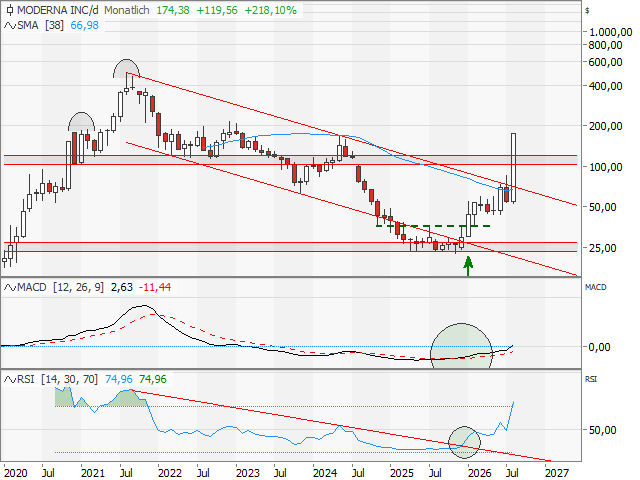Click the green RSI value 74,96
The image size is (640, 480).
(153, 380)
